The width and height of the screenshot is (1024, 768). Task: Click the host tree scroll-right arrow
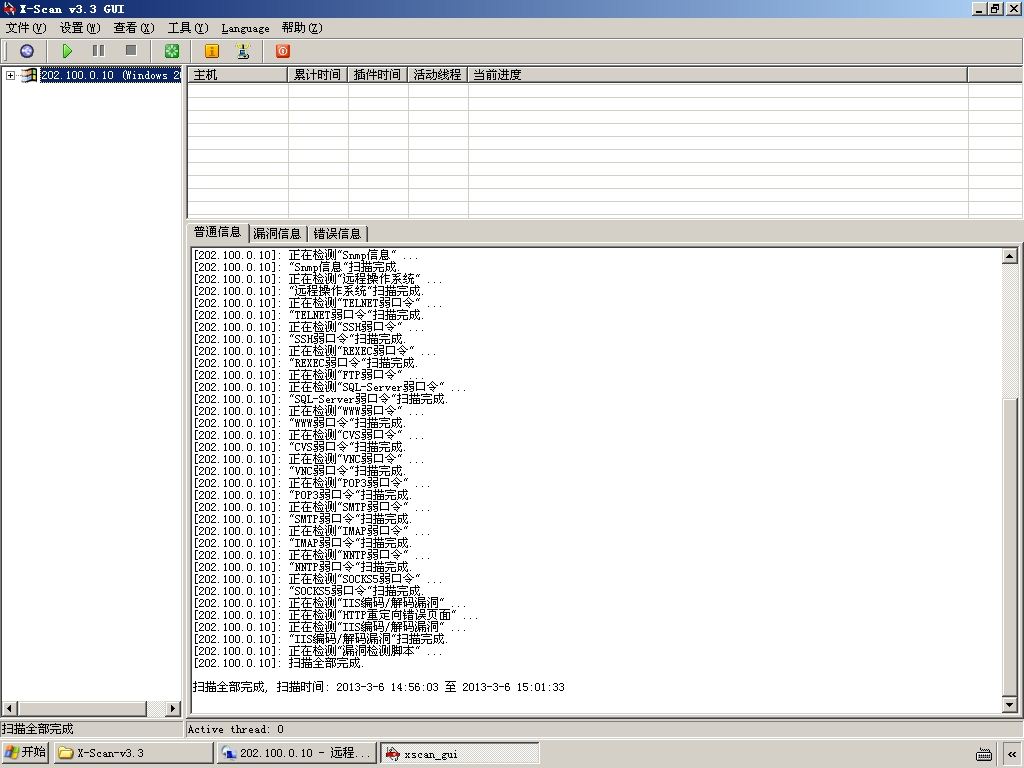[173, 709]
